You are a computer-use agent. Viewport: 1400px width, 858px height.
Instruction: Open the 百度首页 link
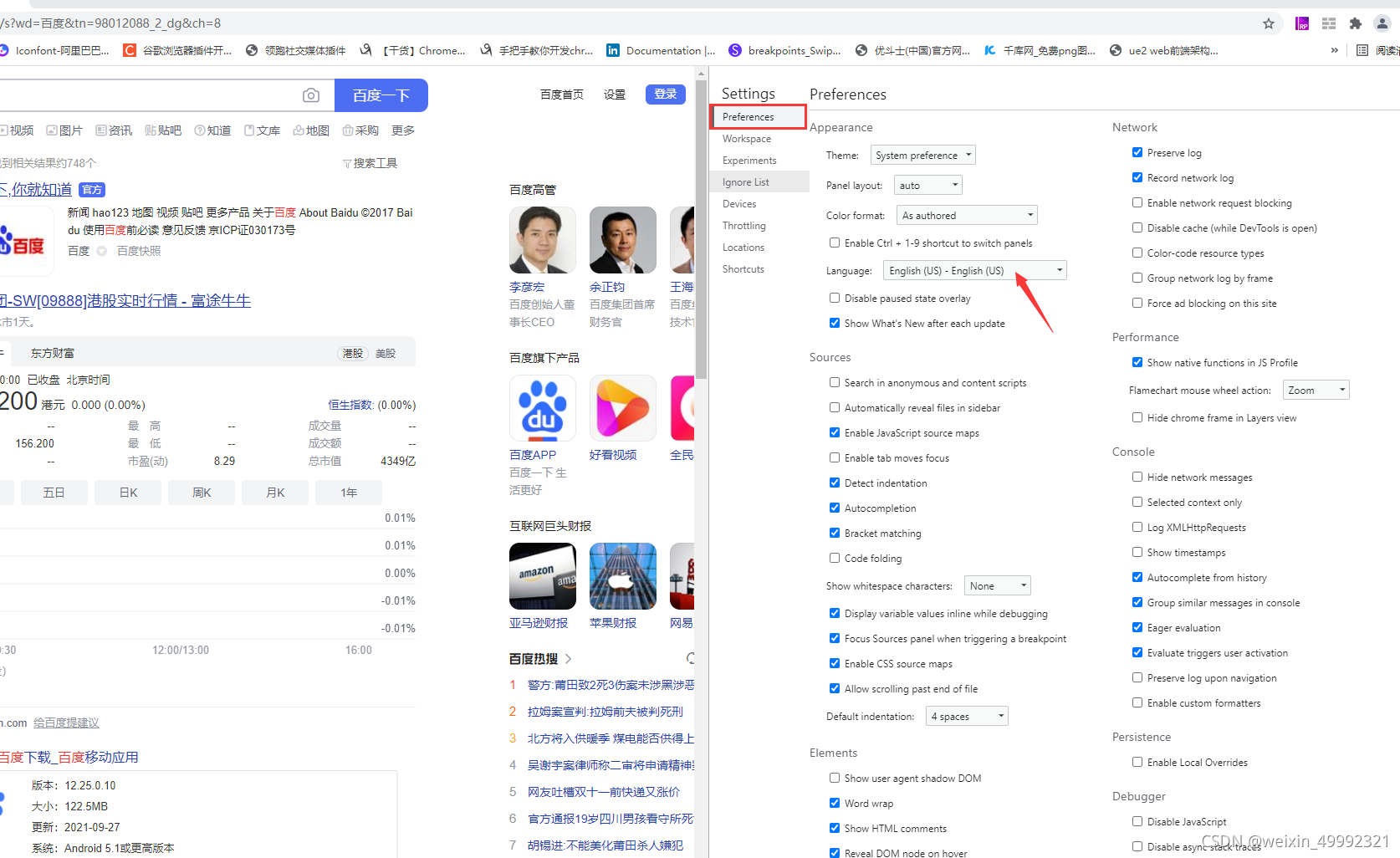[562, 94]
